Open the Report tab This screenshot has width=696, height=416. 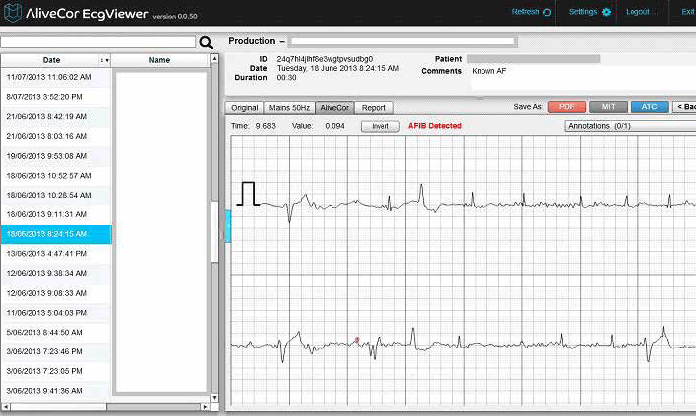coord(374,107)
